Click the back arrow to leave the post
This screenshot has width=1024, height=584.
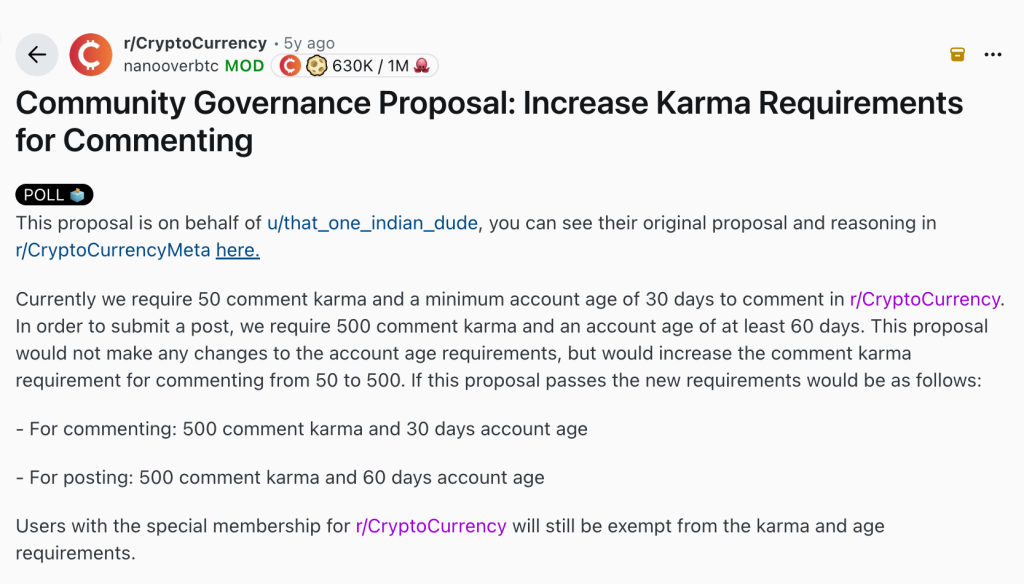[36, 54]
